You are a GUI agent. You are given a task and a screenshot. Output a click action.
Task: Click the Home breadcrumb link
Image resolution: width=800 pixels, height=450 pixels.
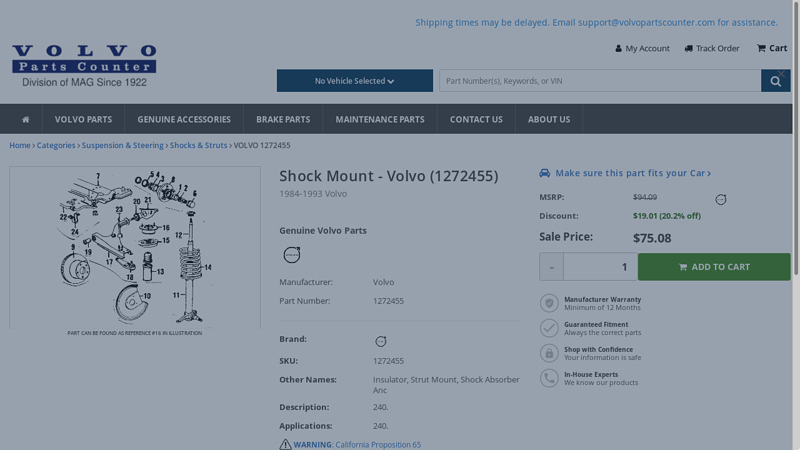[20, 145]
